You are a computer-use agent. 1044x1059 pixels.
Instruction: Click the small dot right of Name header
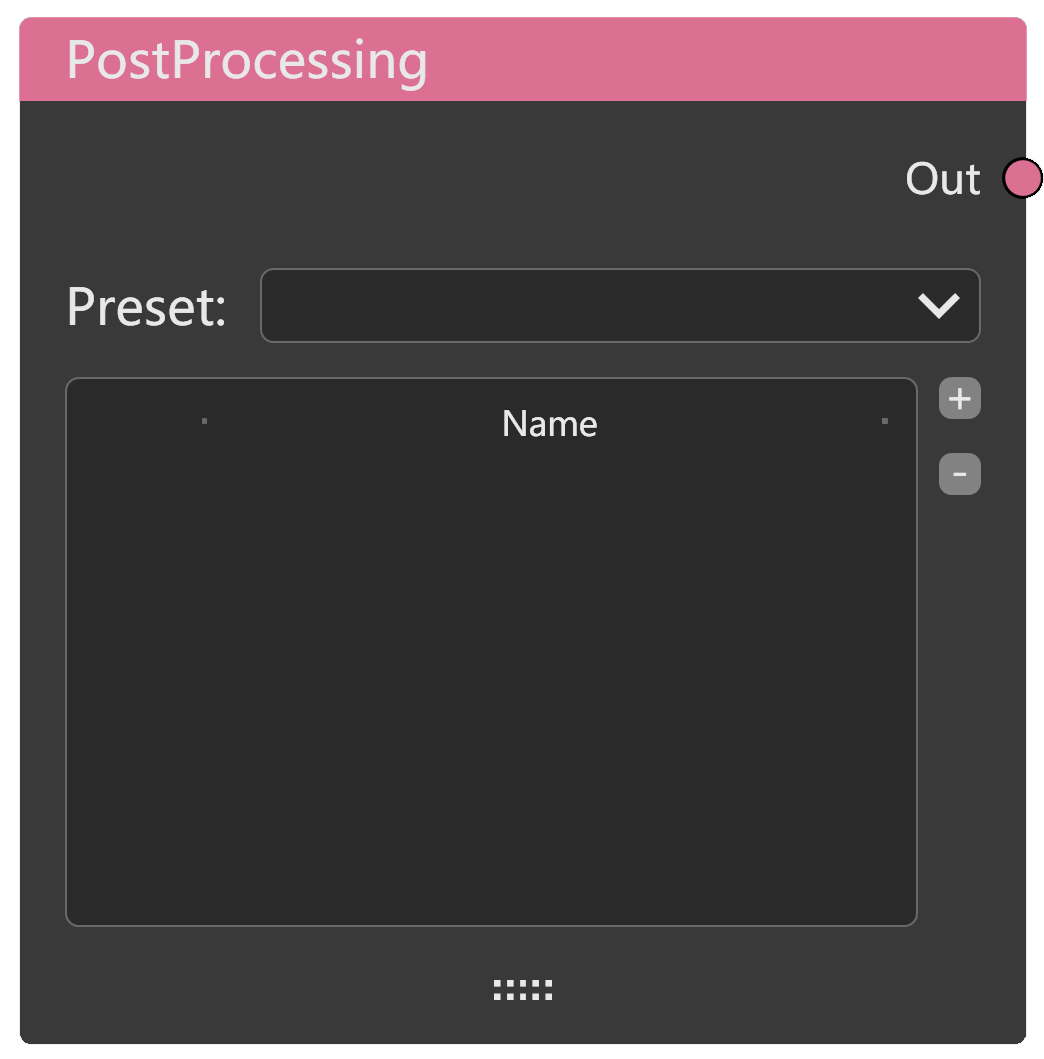[x=884, y=421]
